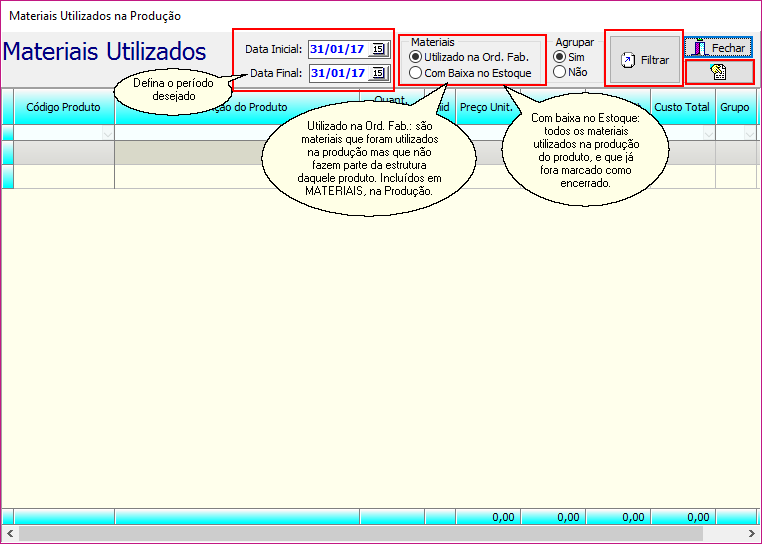Image resolution: width=762 pixels, height=544 pixels.
Task: Open calendar picker for Data Inicial
Action: click(378, 49)
